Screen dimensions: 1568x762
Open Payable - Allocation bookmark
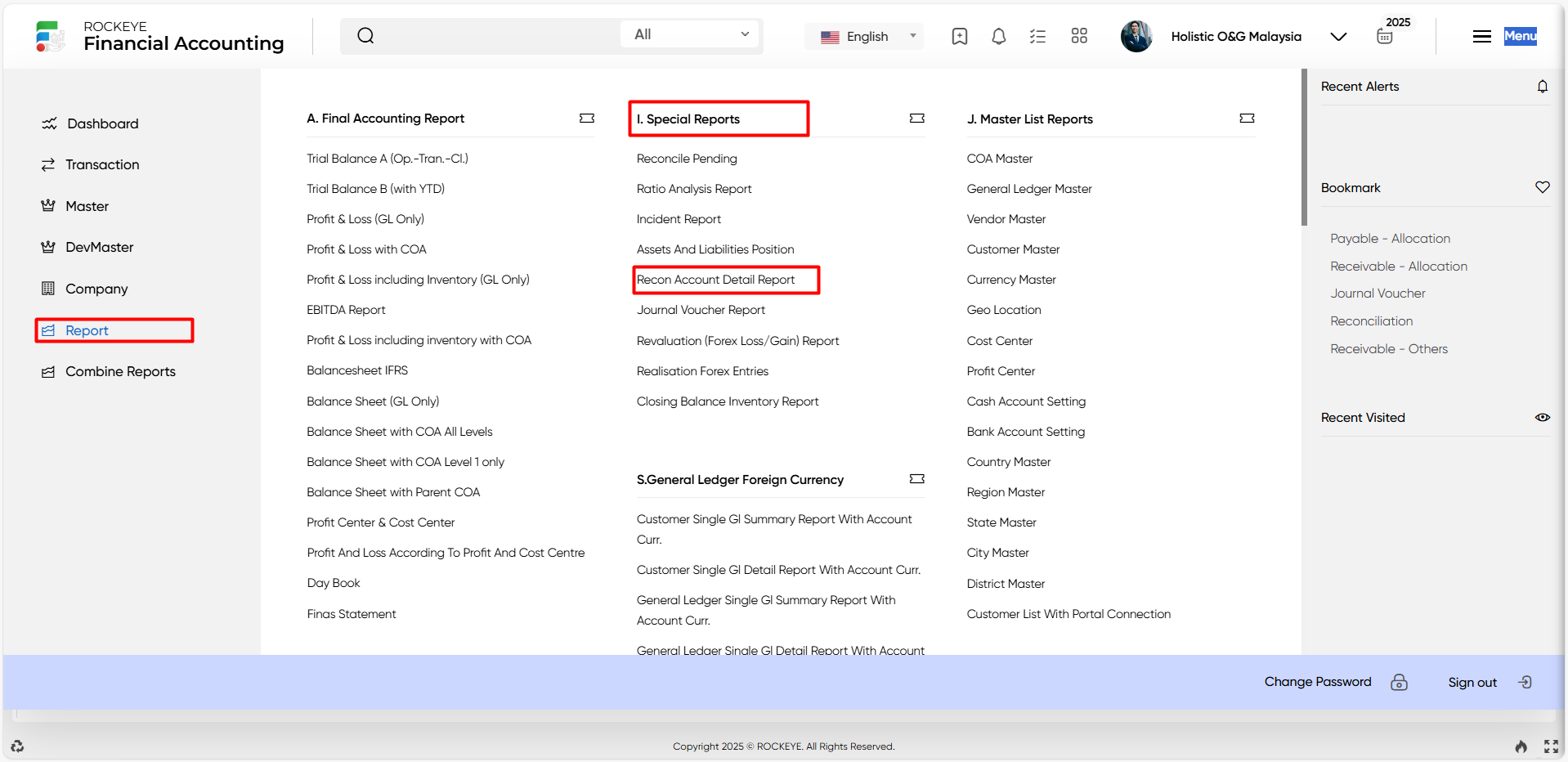(1390, 239)
